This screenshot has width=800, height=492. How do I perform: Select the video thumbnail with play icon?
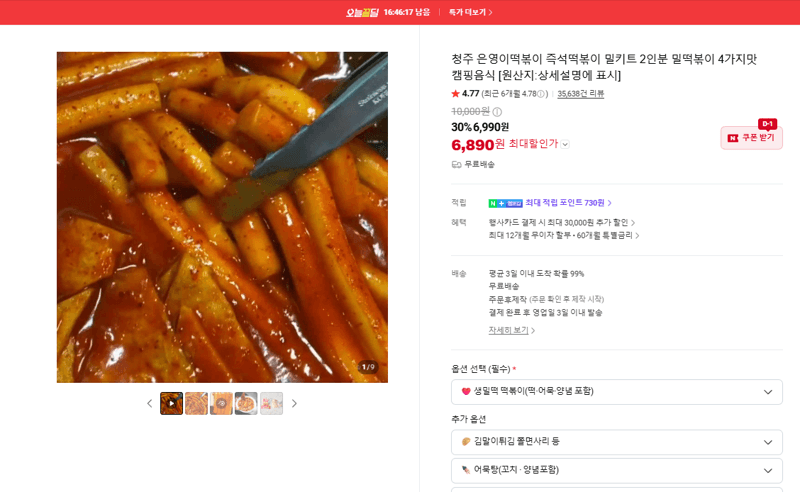pos(171,403)
